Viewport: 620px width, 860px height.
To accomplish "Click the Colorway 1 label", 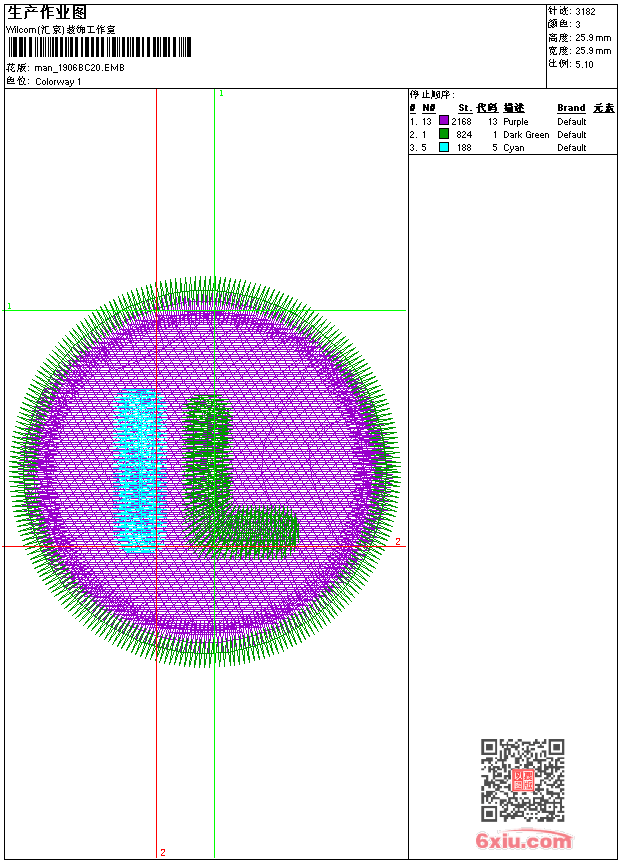I will [58, 81].
